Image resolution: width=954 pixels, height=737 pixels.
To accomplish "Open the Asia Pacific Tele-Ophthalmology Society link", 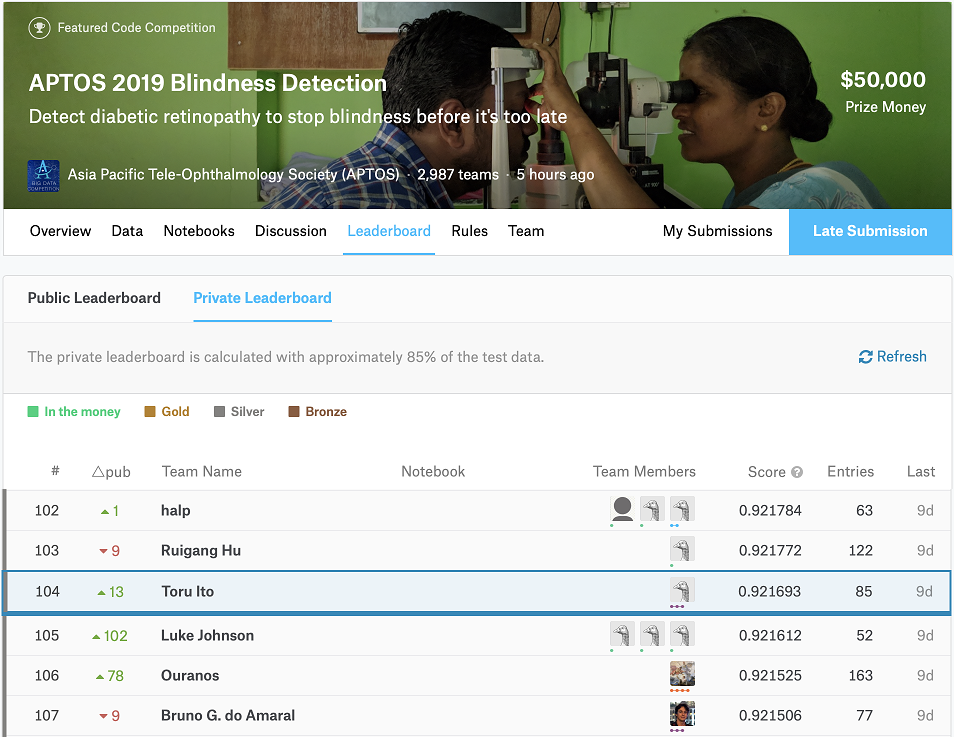I will [x=234, y=175].
